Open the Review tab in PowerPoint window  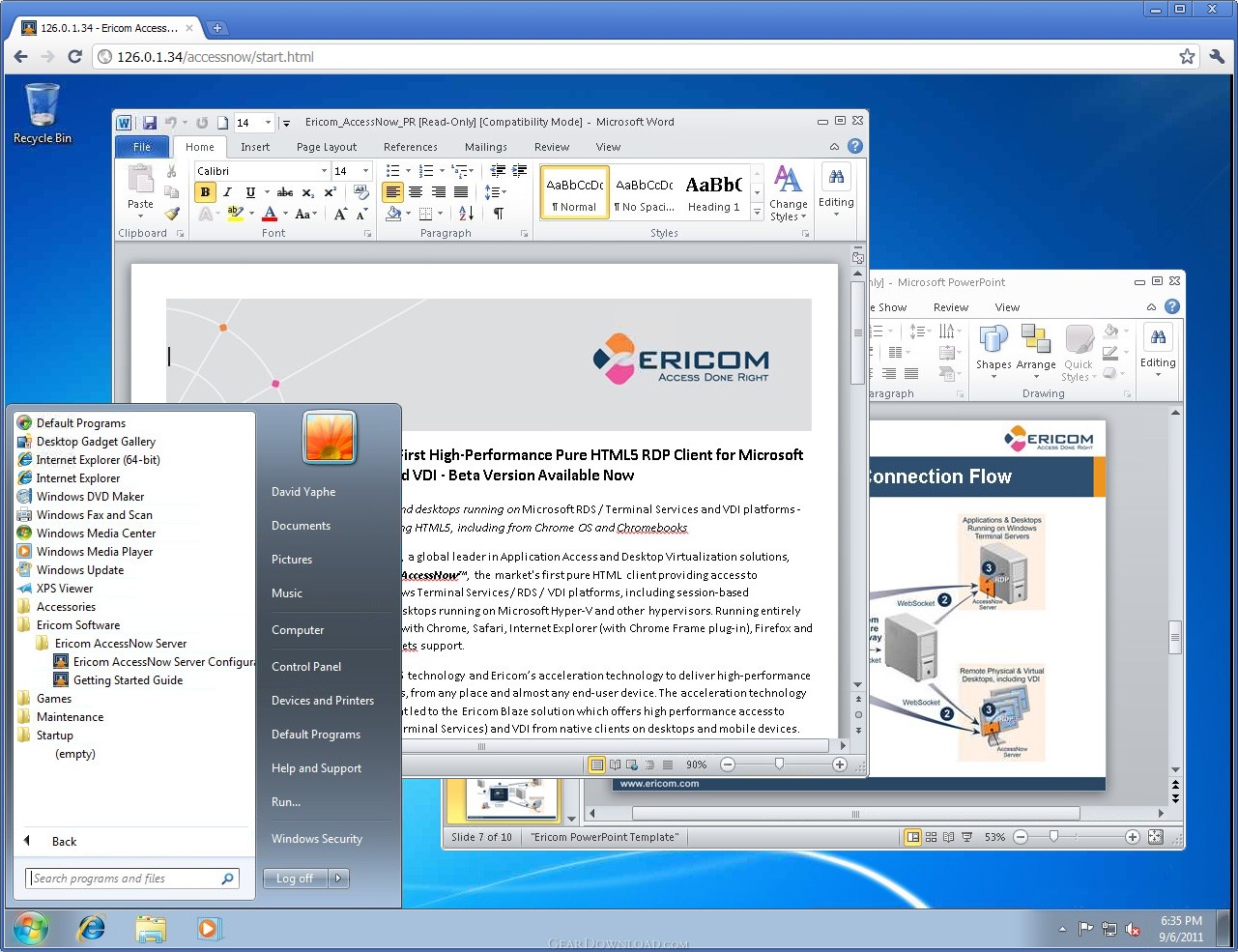point(951,307)
